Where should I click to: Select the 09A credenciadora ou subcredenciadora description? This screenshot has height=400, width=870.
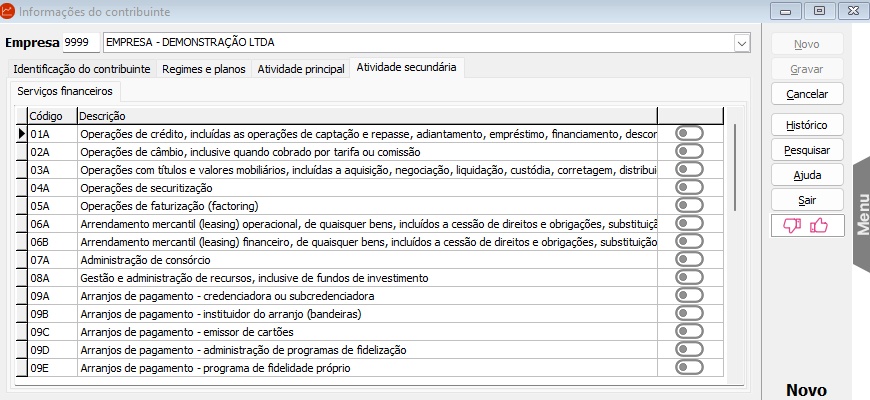pos(367,296)
